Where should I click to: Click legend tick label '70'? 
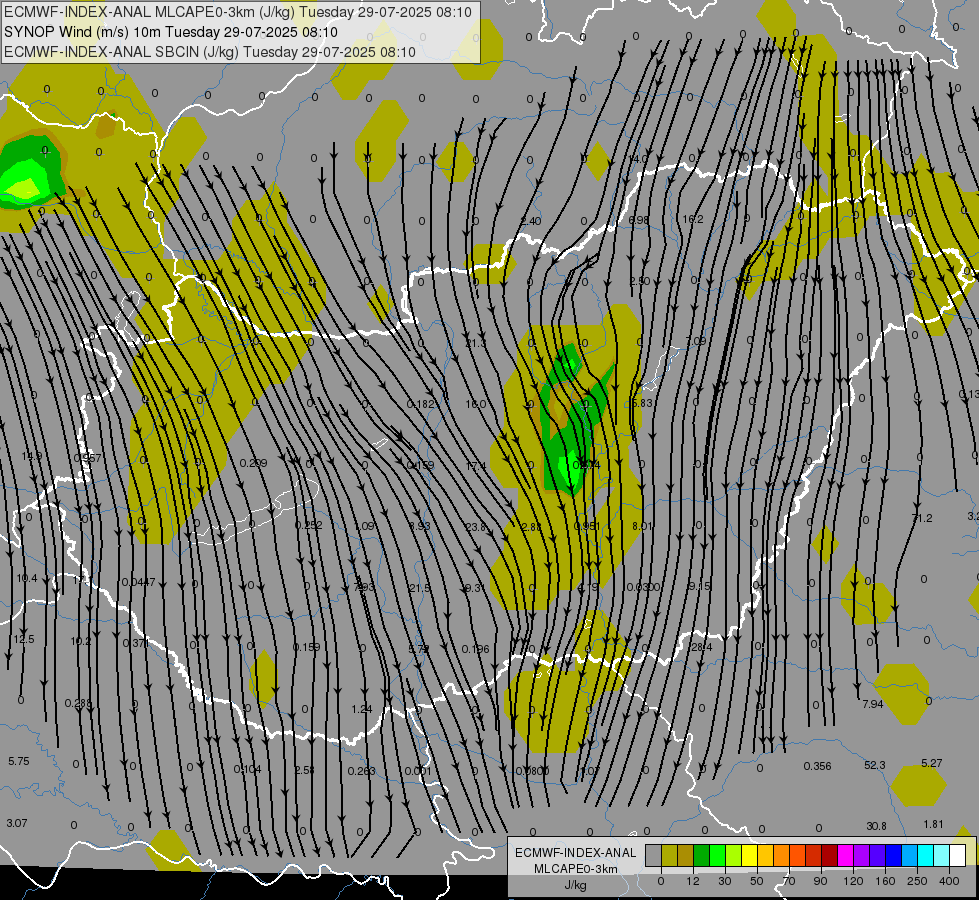789,881
